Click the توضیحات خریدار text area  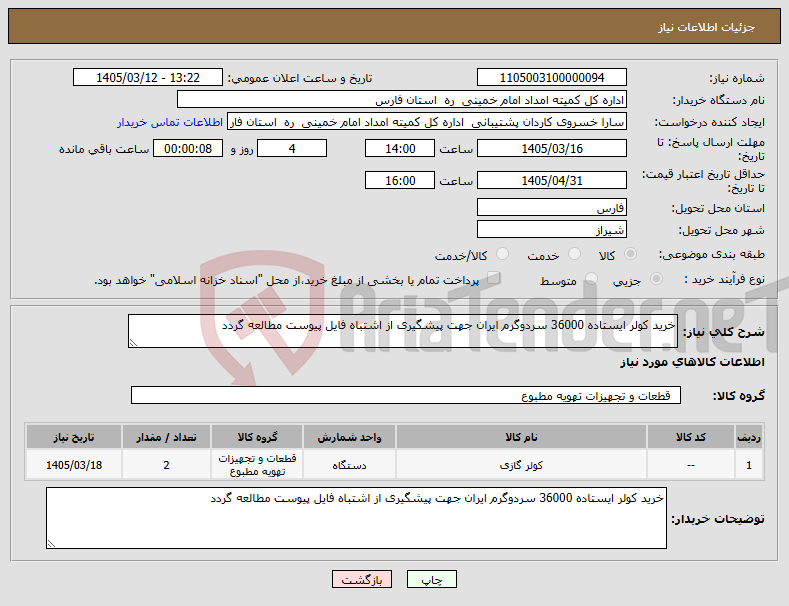356,518
